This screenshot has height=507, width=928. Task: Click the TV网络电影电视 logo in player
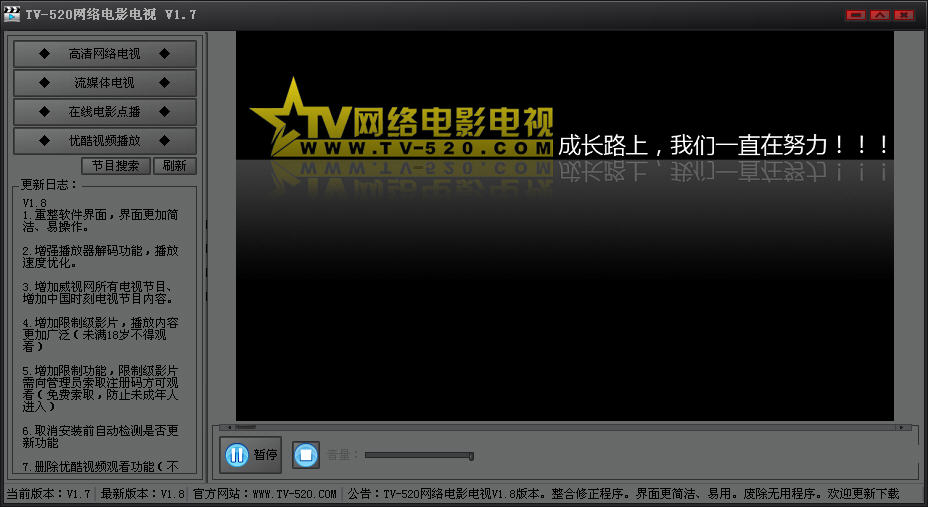(401, 118)
